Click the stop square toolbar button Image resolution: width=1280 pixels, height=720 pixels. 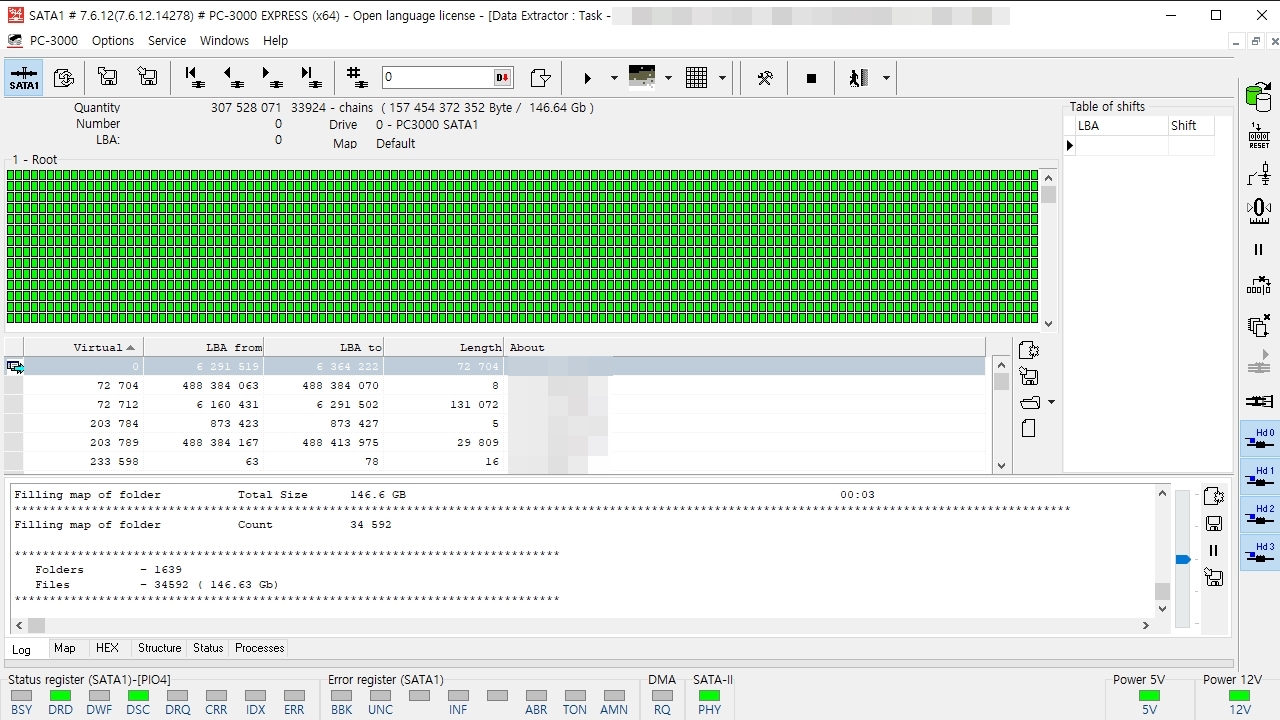[x=811, y=78]
